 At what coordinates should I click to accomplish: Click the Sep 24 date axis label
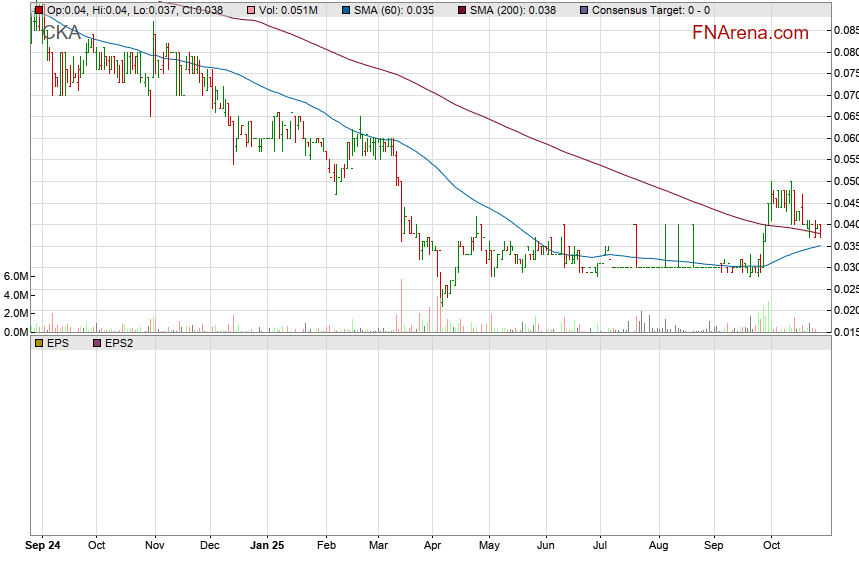click(x=43, y=546)
